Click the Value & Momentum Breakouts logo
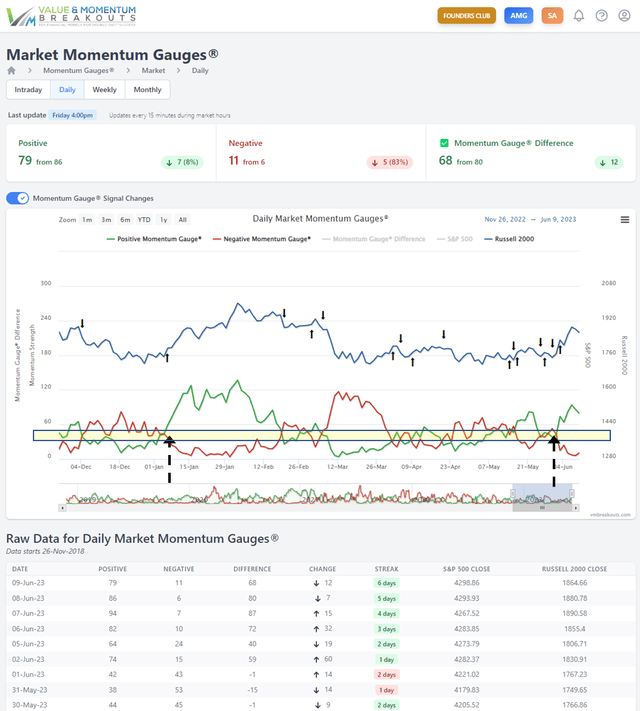The image size is (640, 711). click(71, 16)
